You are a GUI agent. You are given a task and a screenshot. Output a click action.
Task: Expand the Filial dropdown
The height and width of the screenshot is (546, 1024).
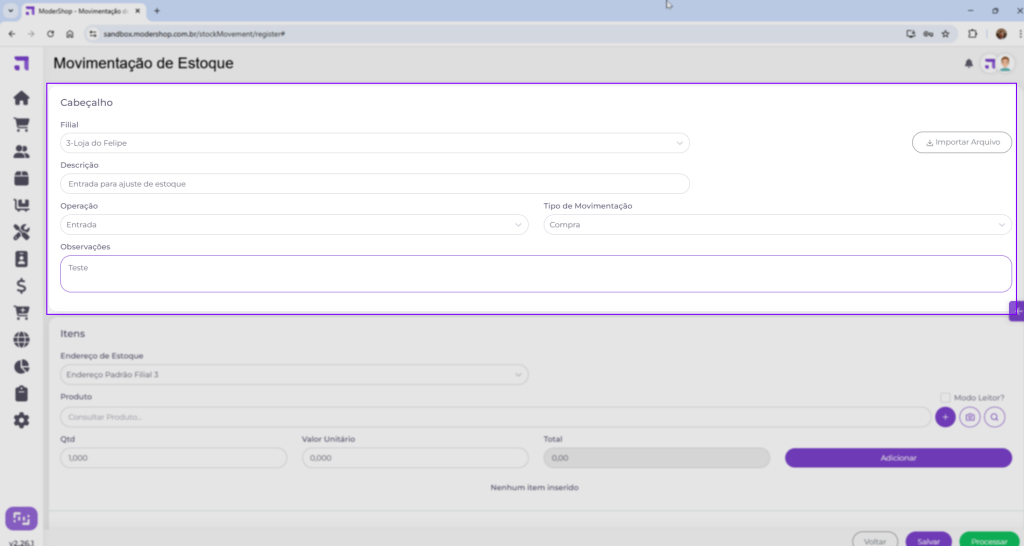[x=375, y=143]
